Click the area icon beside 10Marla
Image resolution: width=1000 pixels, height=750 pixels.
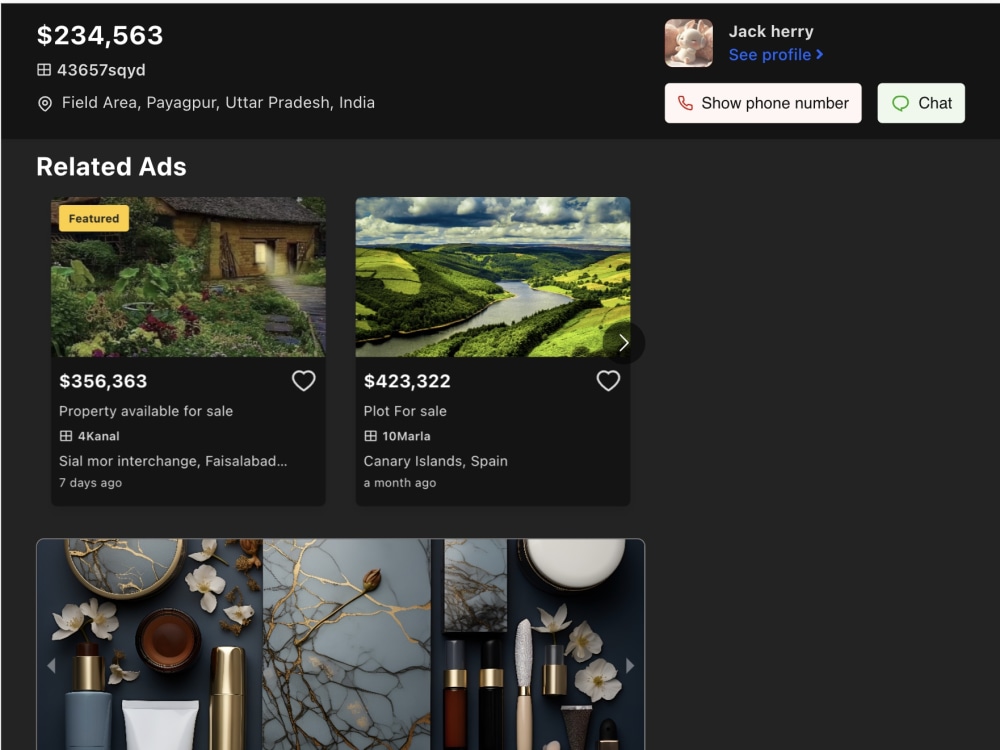(x=371, y=436)
